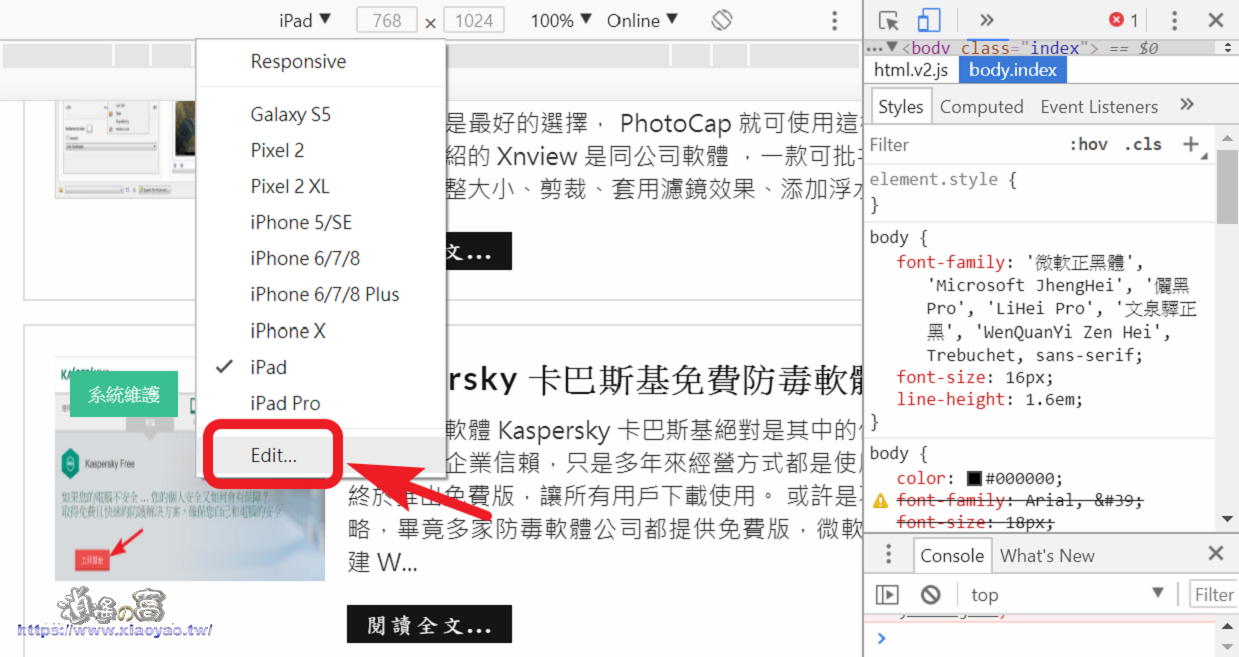Add new style rule plus icon
The width and height of the screenshot is (1239, 657).
[x=1190, y=145]
